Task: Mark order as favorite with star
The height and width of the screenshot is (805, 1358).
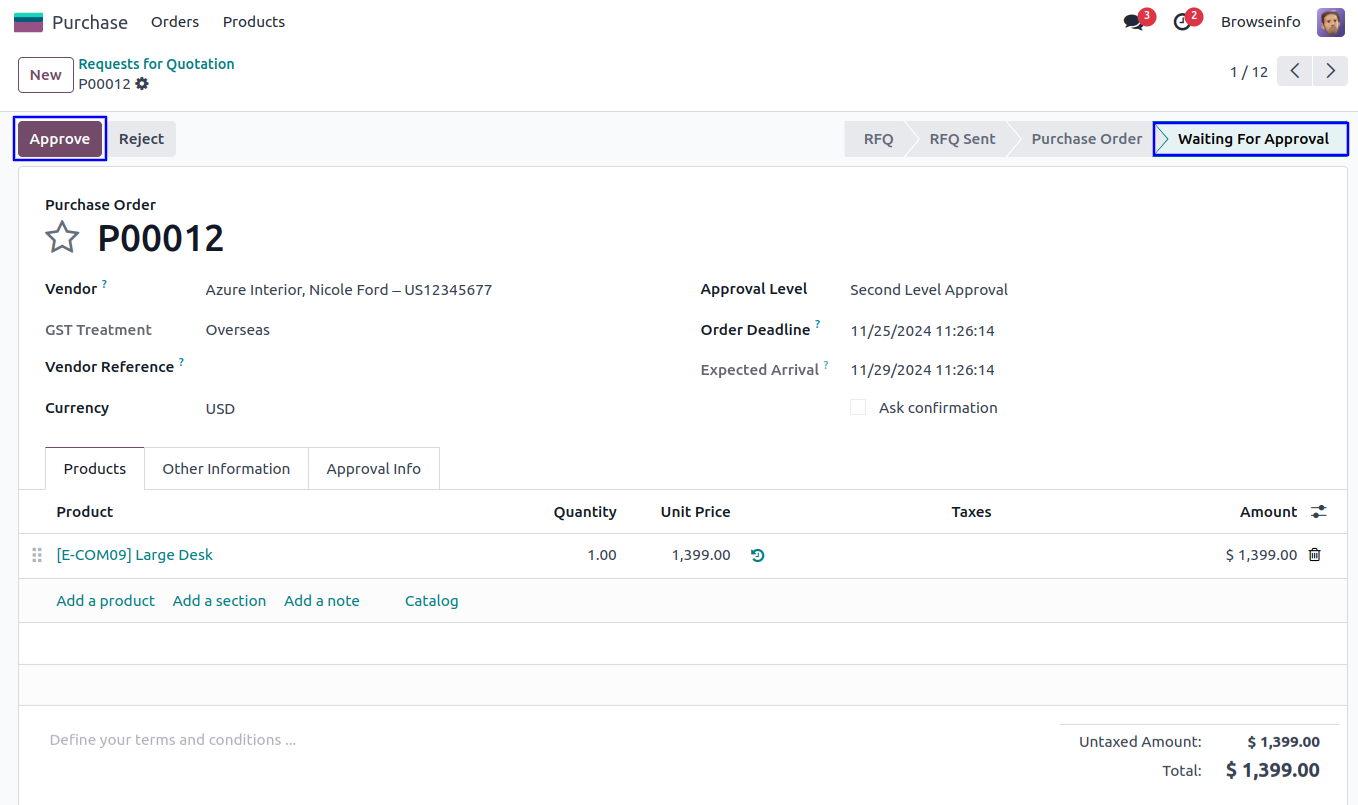Action: point(62,238)
